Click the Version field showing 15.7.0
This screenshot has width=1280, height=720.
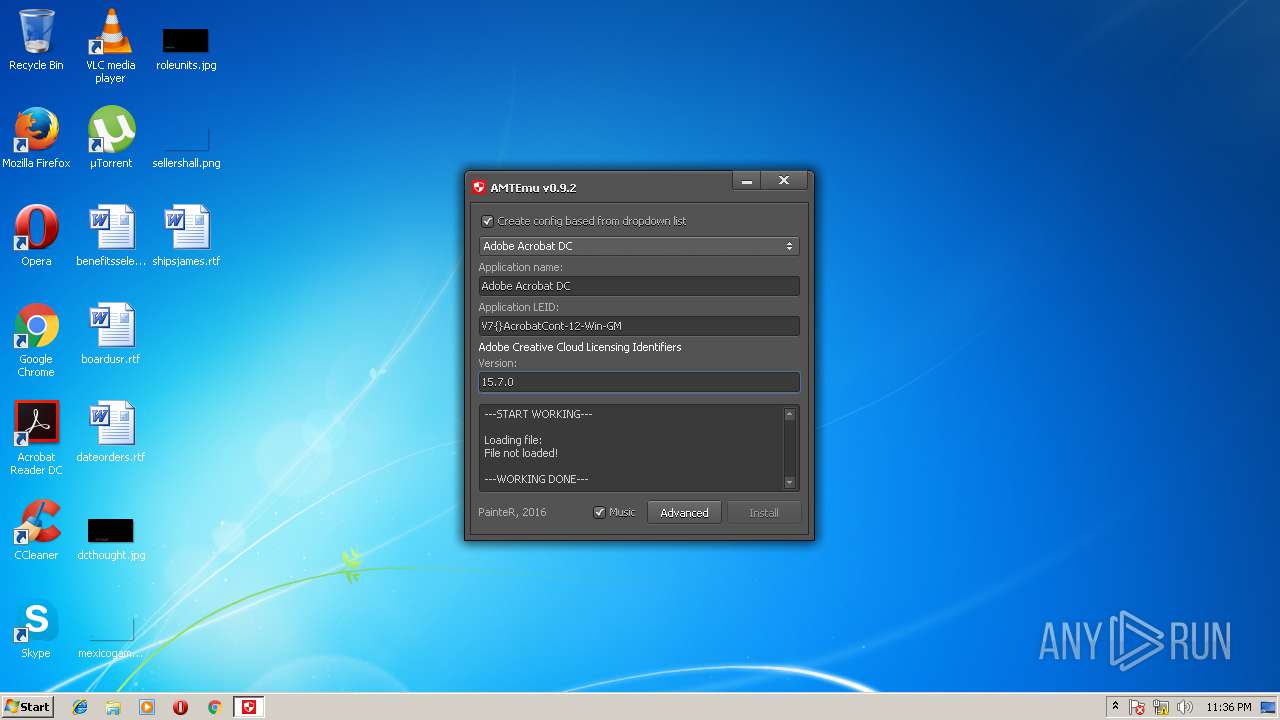[x=638, y=382]
